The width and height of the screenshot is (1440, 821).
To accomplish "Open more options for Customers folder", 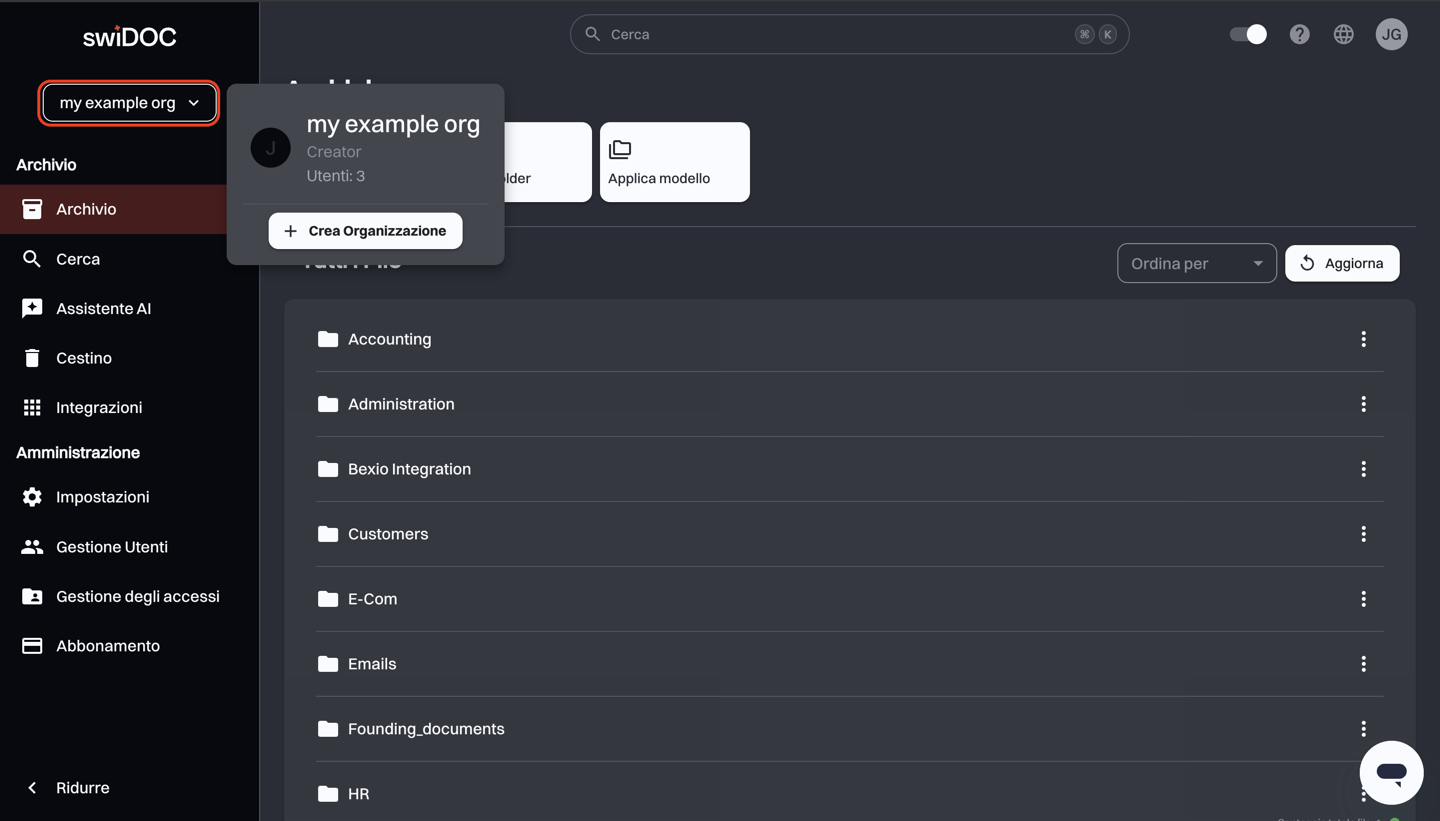I will tap(1363, 534).
